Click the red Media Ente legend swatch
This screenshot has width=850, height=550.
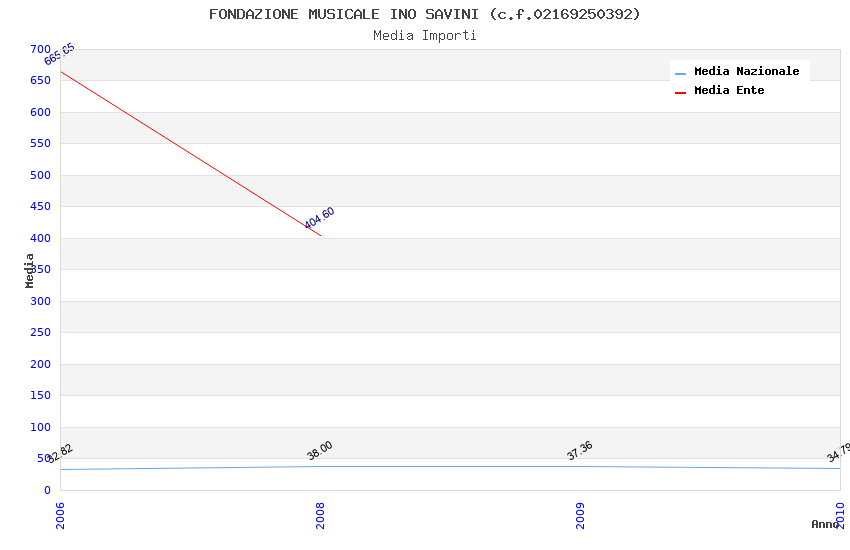[x=680, y=93]
